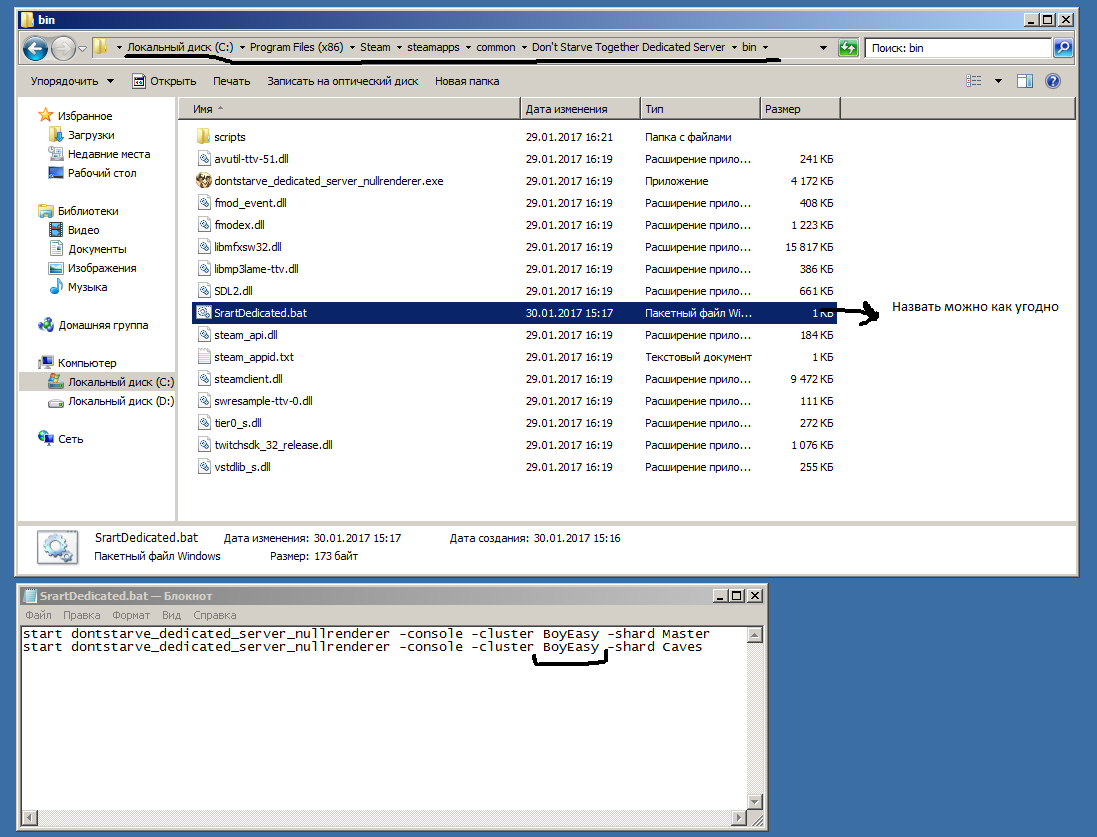This screenshot has height=837, width=1097.
Task: Select Локальный диск (D:) in navigation tree
Action: [120, 401]
